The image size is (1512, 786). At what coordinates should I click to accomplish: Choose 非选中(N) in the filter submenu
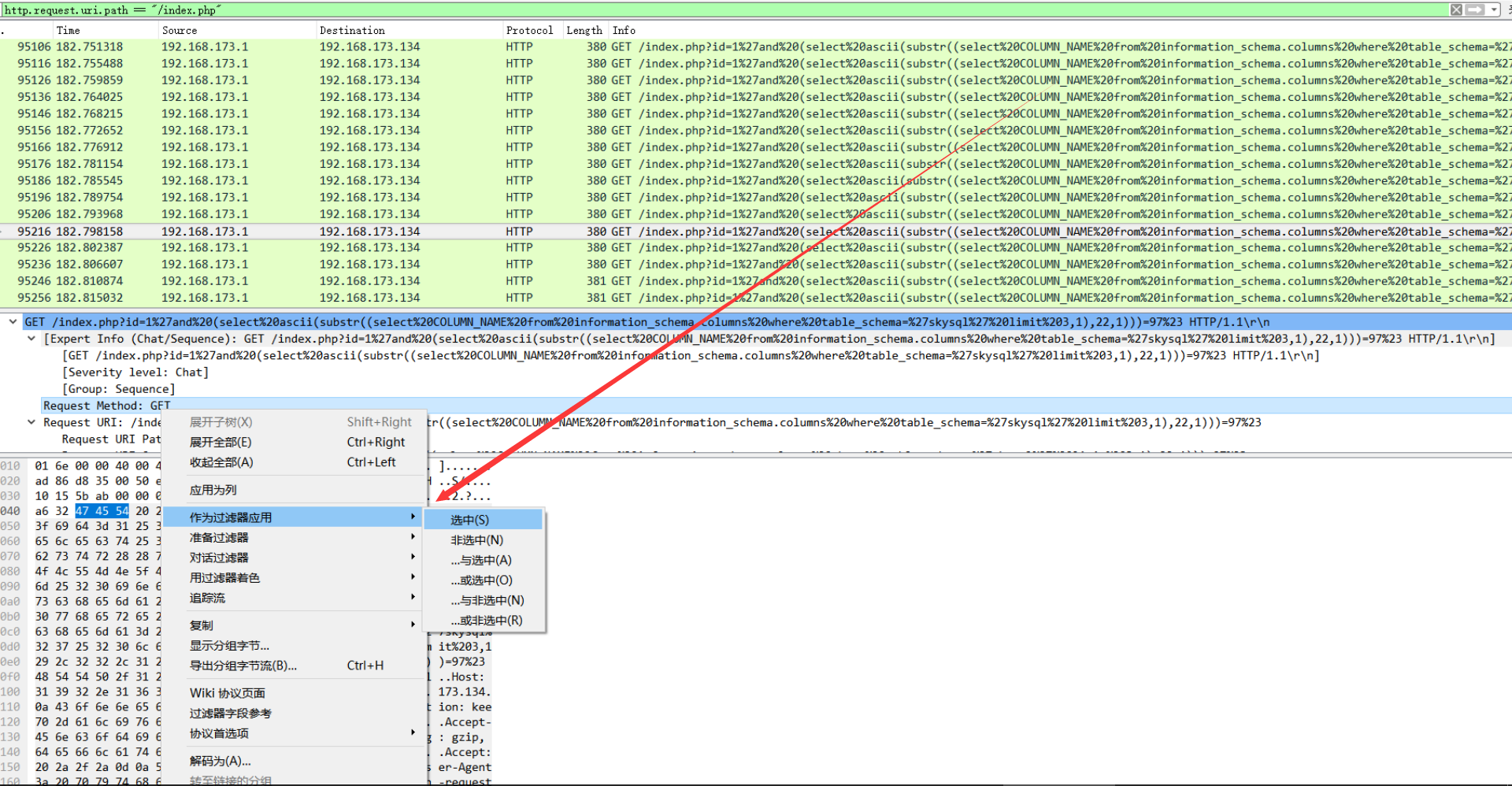pyautogui.click(x=476, y=540)
